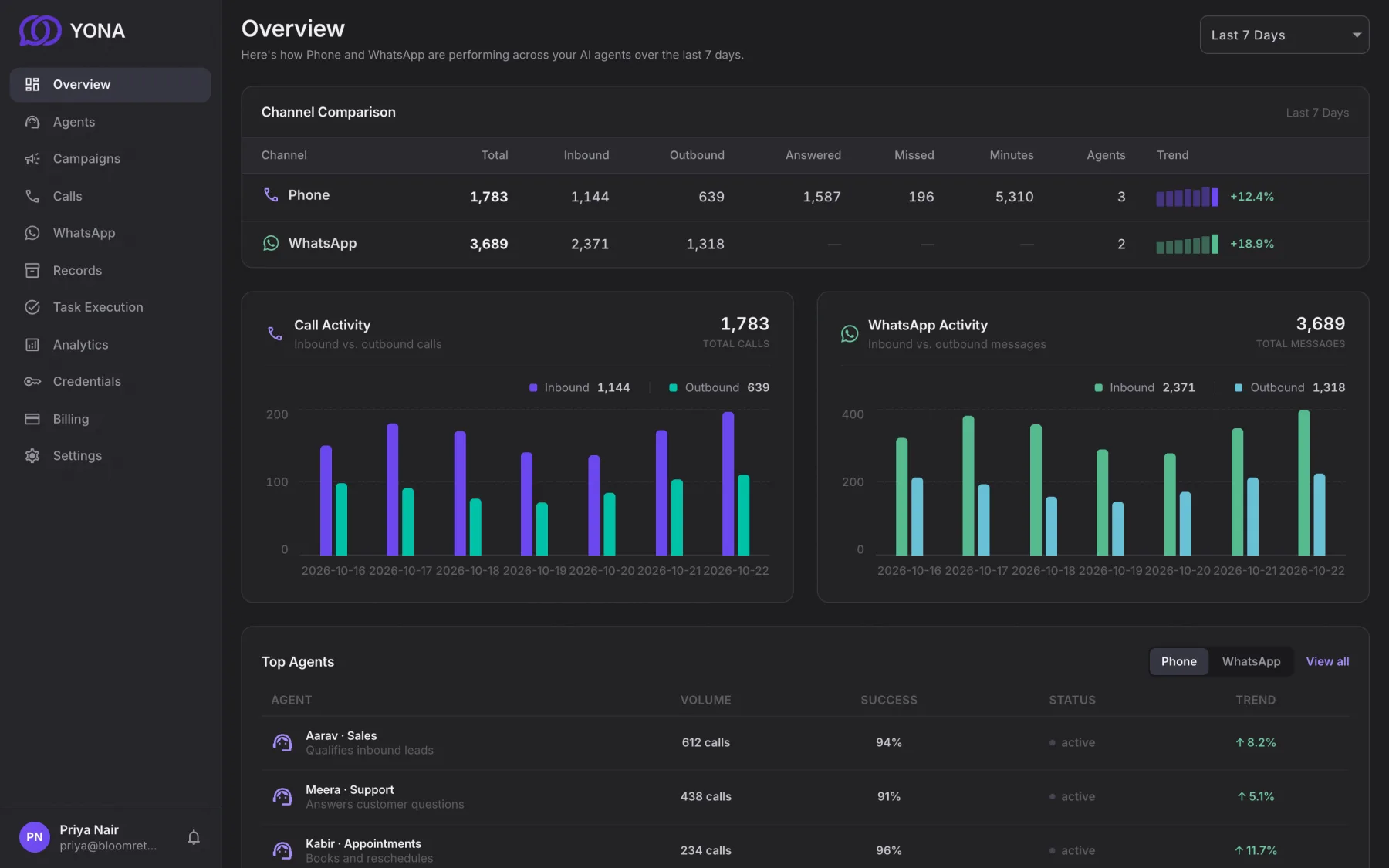Select Campaigns in the sidebar menu
Screen dimensions: 1389x868
coord(110,159)
